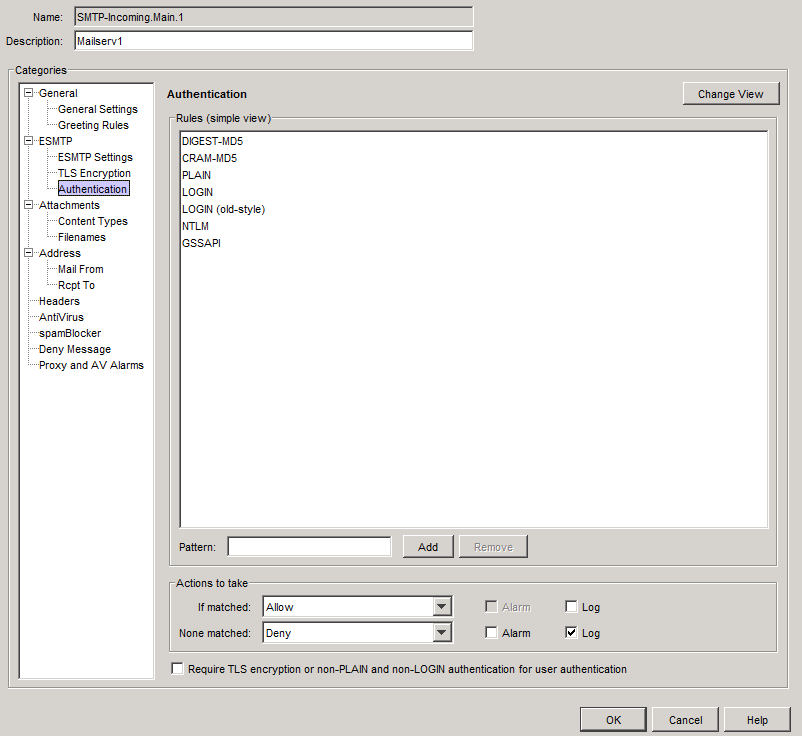Open the If matched action dropdown
The image size is (802, 736).
point(441,607)
